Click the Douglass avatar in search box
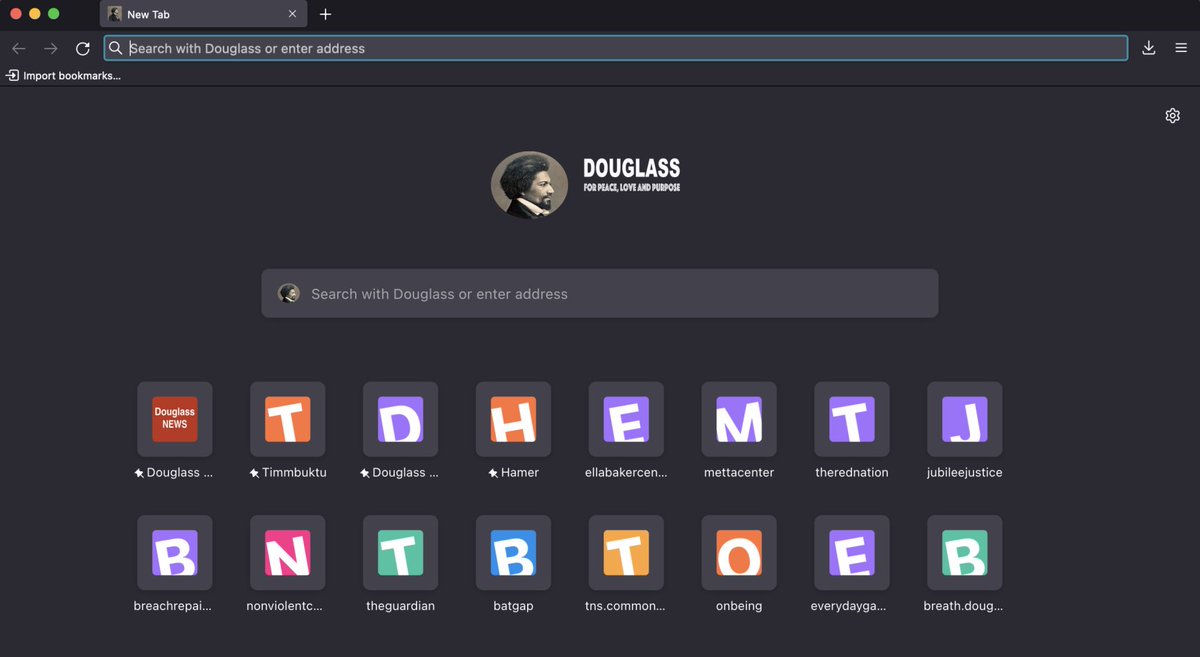The height and width of the screenshot is (657, 1200). tap(289, 293)
